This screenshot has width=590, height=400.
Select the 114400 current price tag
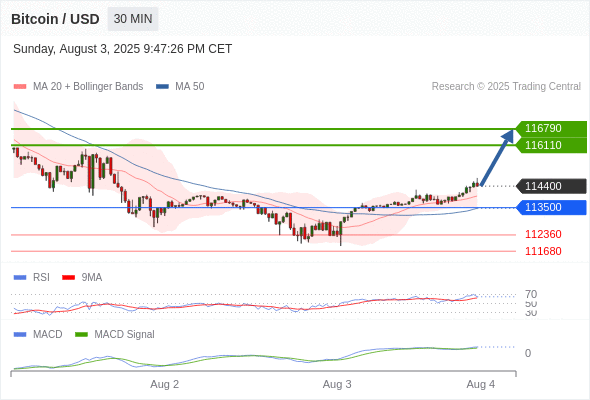click(551, 186)
